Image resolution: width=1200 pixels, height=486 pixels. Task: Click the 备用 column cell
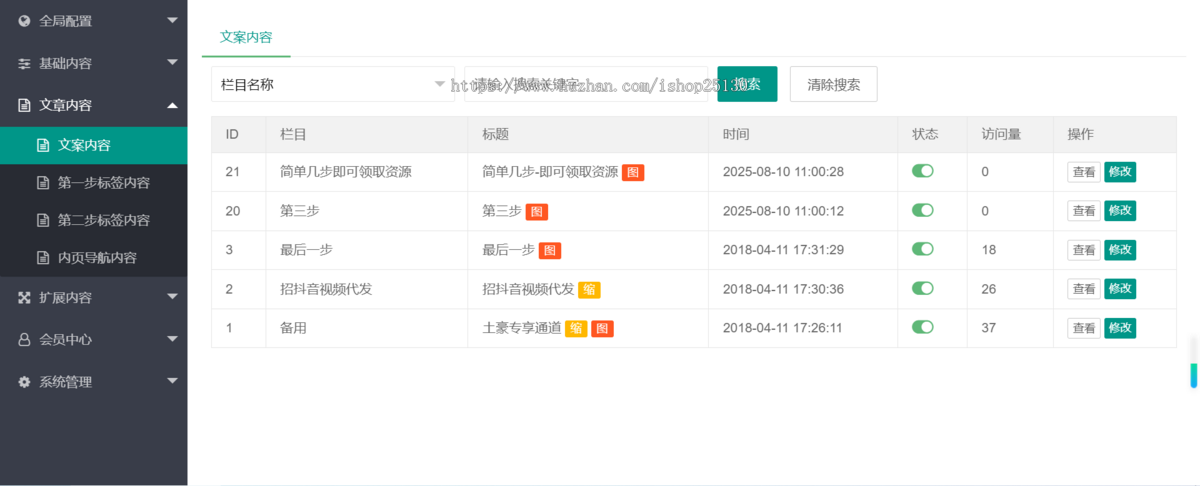366,328
